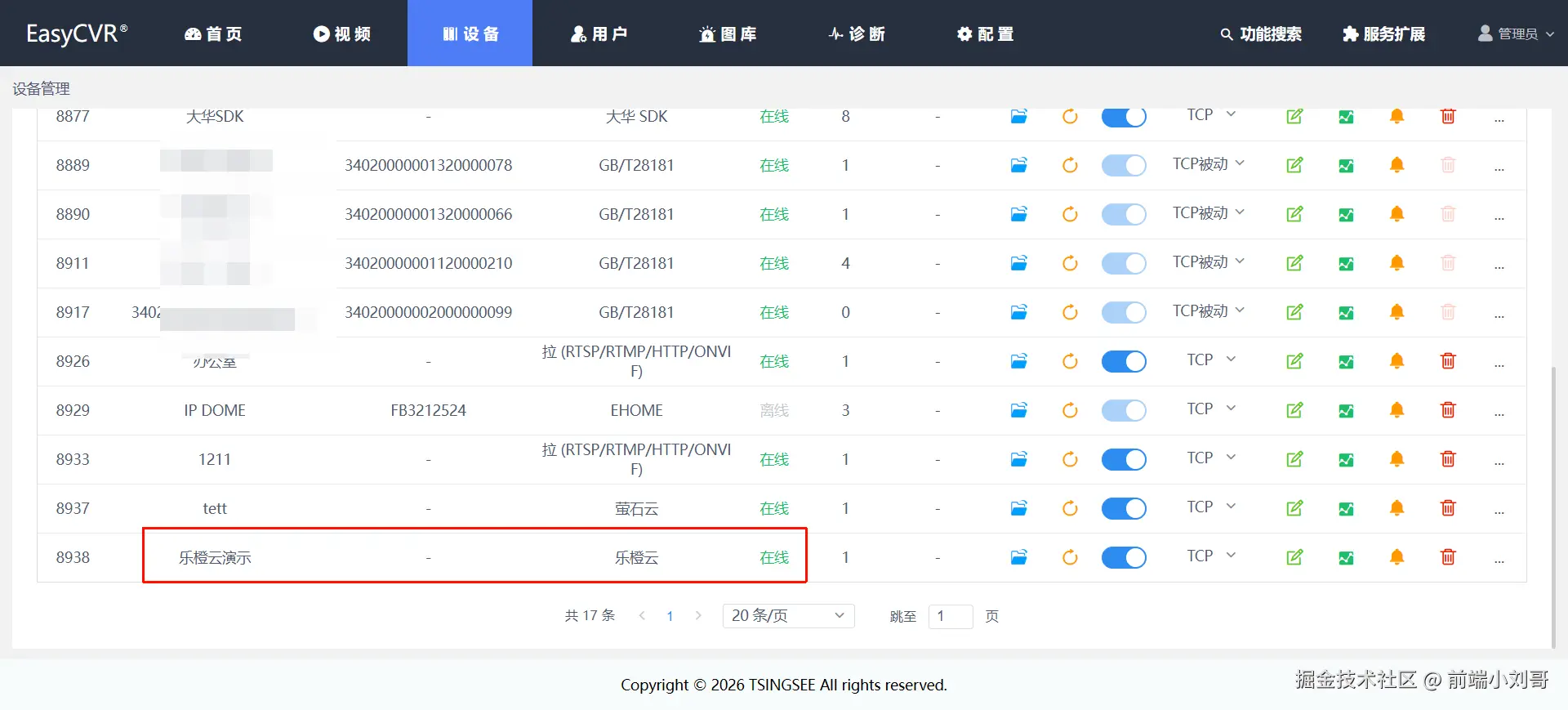Expand the 管理员 account menu
1568x710 pixels.
1516,33
